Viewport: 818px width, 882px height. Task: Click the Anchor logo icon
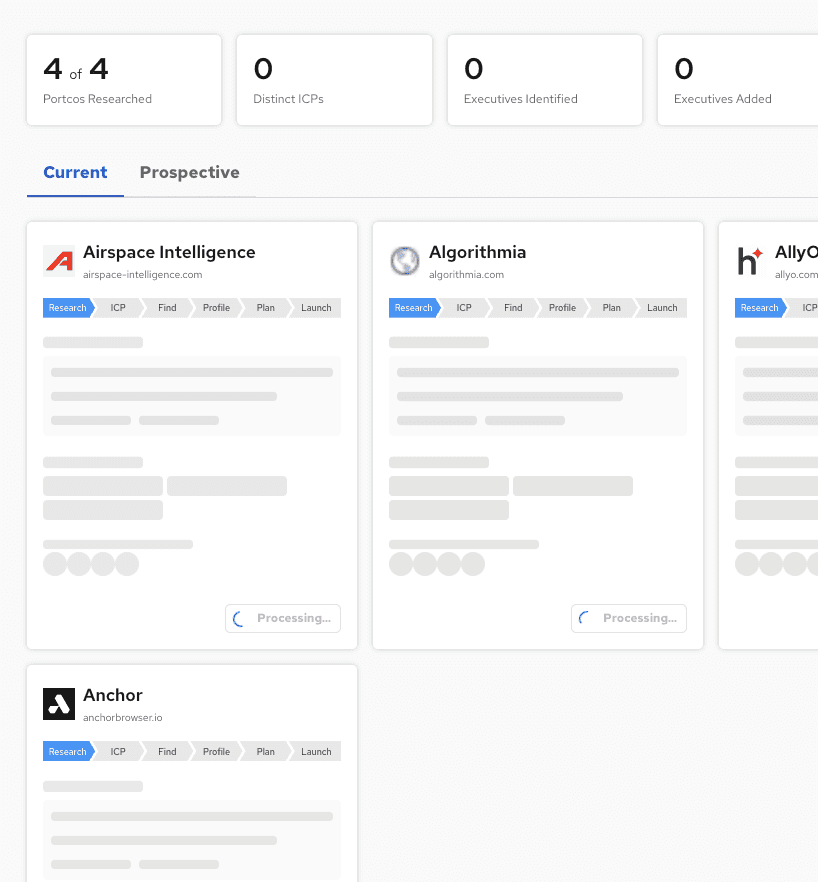coord(59,704)
